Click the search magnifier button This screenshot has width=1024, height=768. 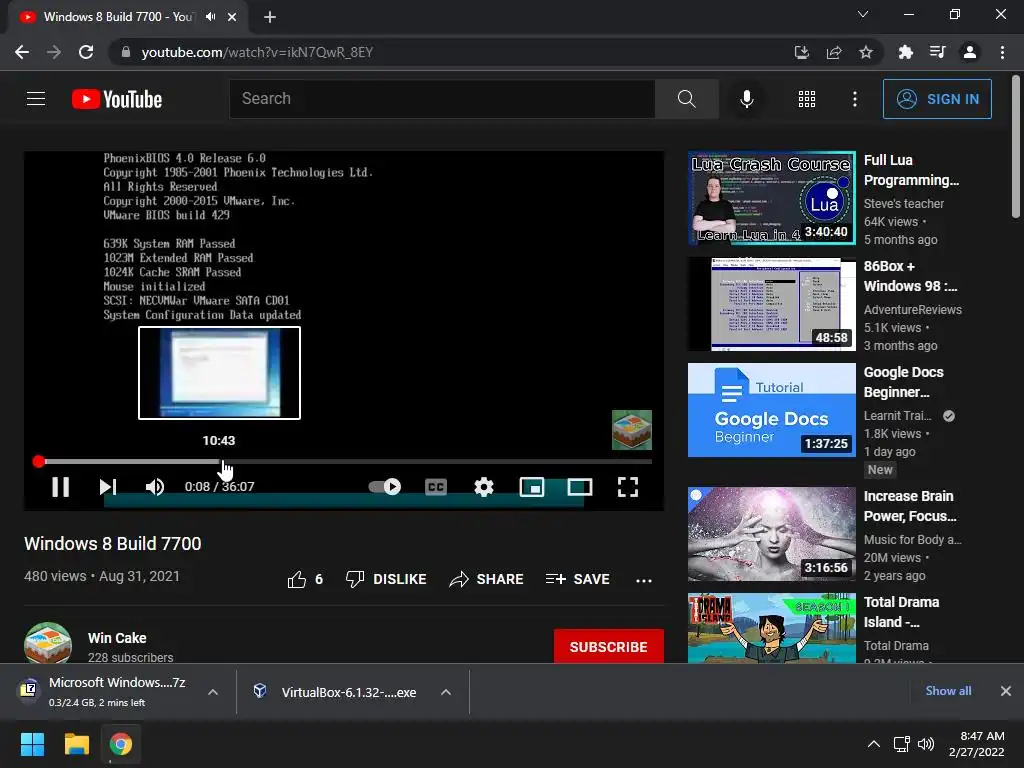click(686, 99)
